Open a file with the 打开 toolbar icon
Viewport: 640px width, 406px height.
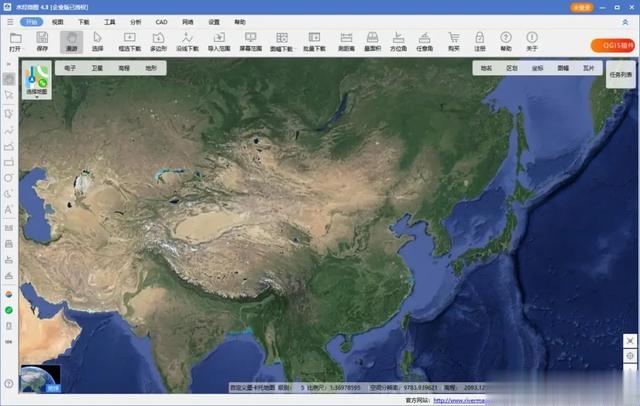16,42
